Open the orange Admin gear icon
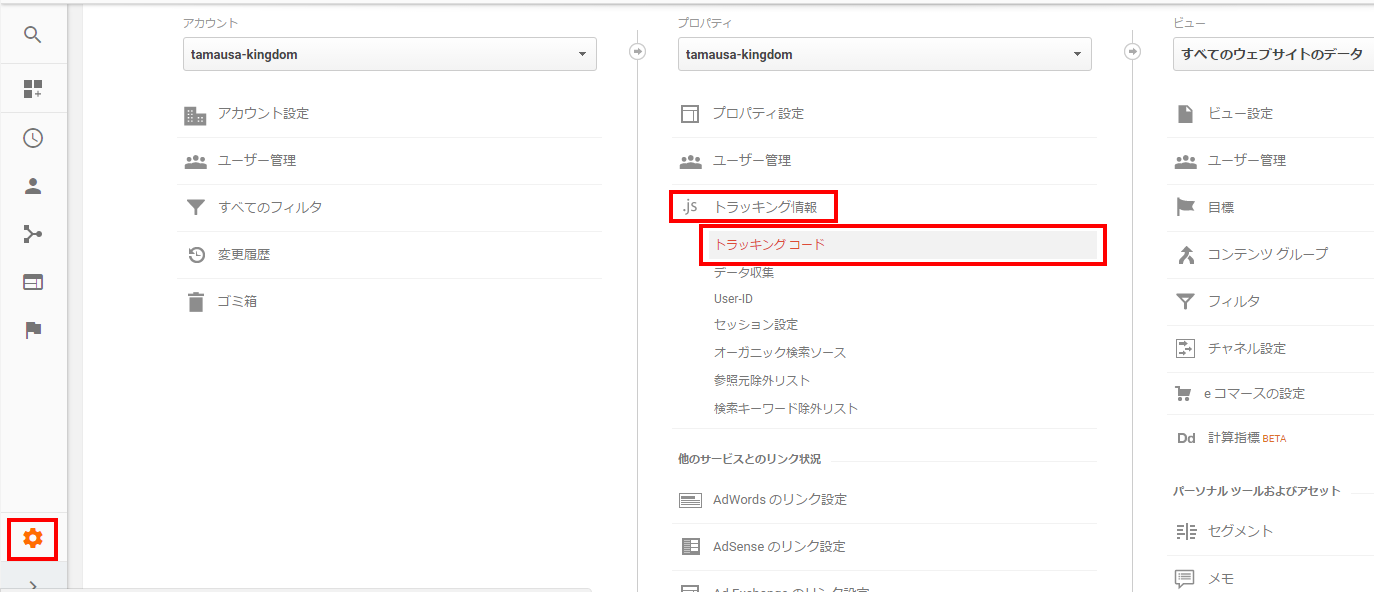This screenshot has width=1374, height=592. [33, 539]
